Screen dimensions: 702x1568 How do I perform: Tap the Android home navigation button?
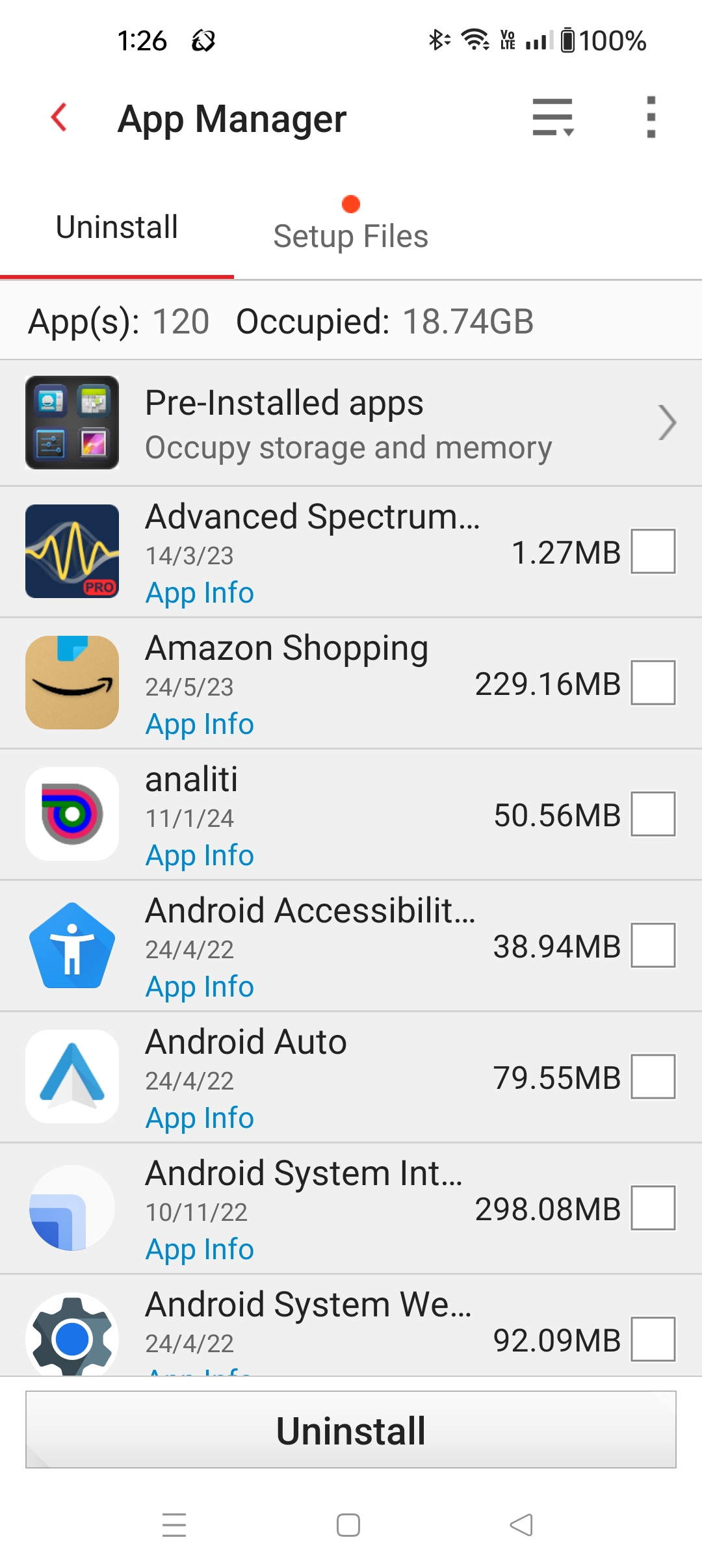[348, 1525]
